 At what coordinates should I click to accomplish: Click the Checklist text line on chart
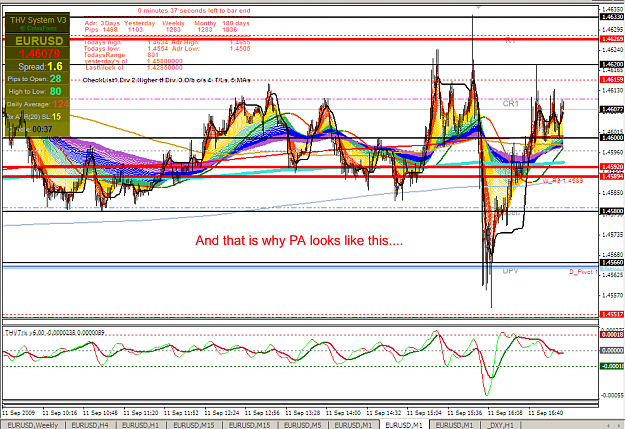click(166, 80)
